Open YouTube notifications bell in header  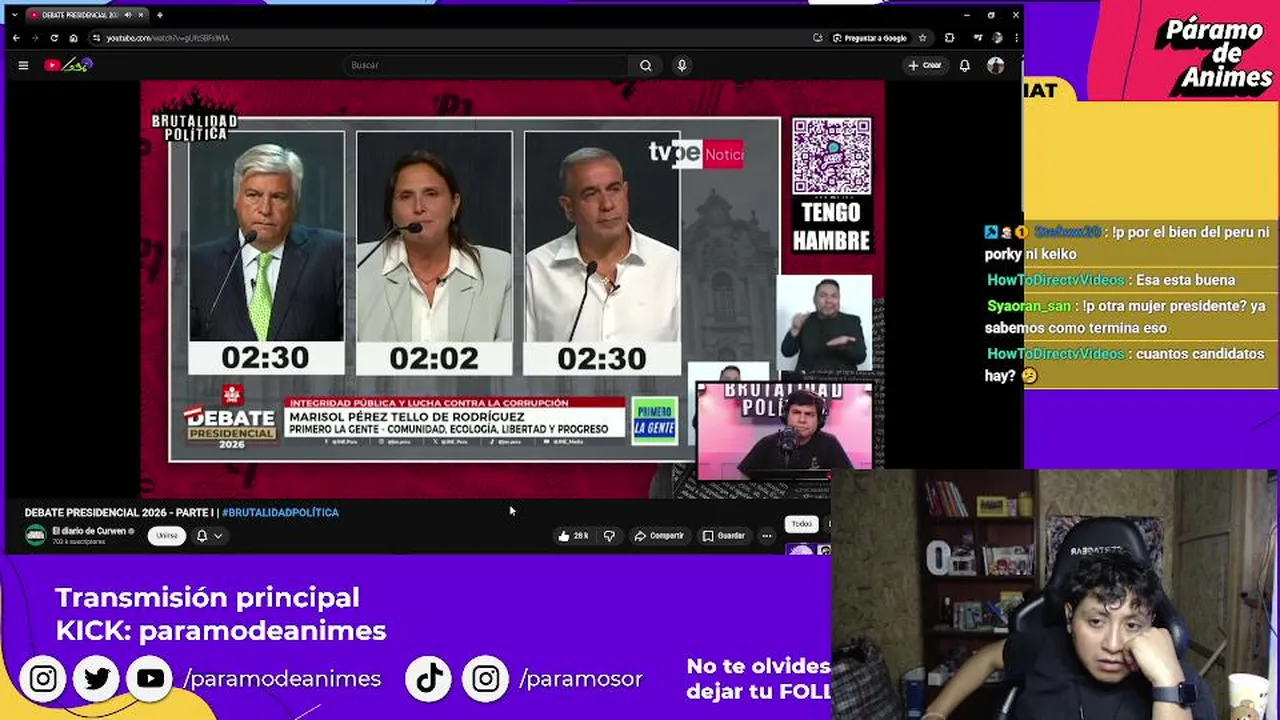[x=965, y=65]
